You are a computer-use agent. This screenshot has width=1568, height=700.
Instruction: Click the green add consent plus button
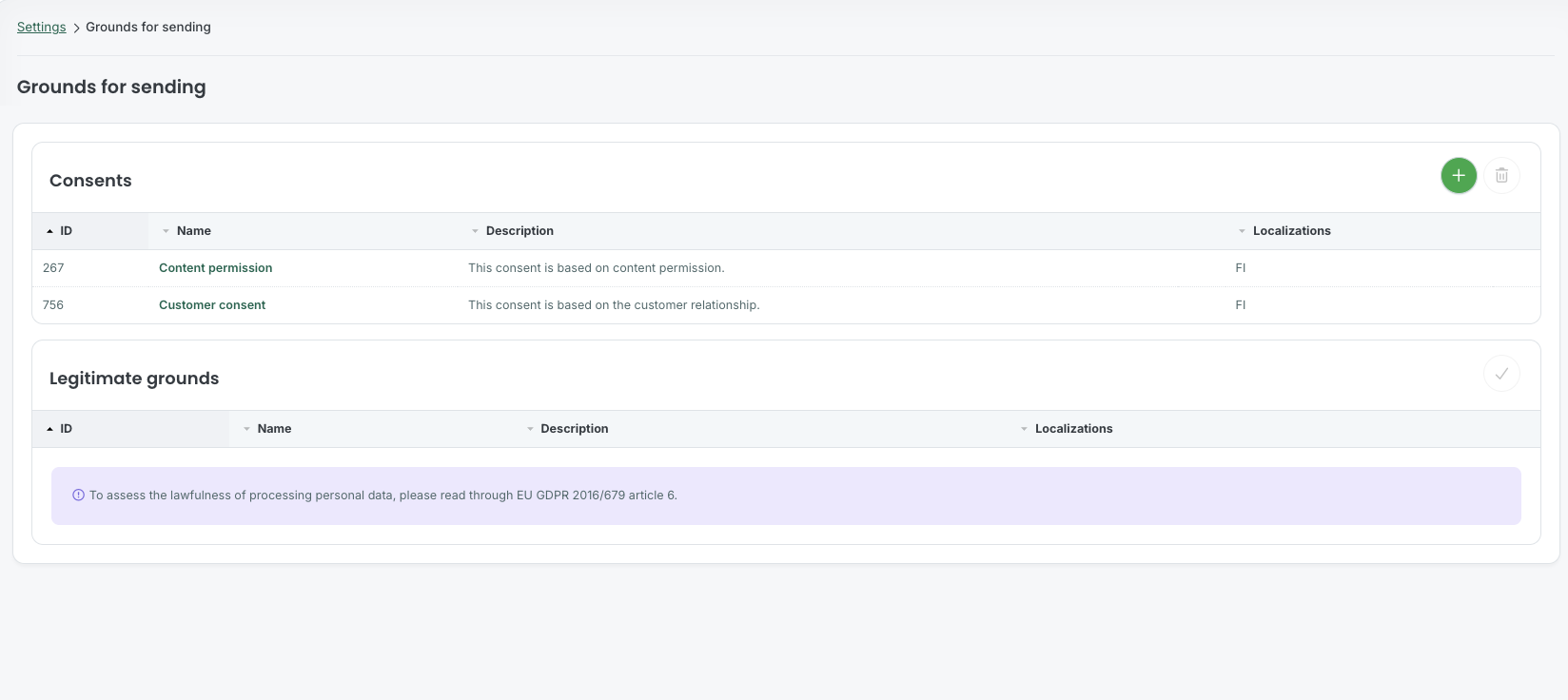tap(1459, 175)
